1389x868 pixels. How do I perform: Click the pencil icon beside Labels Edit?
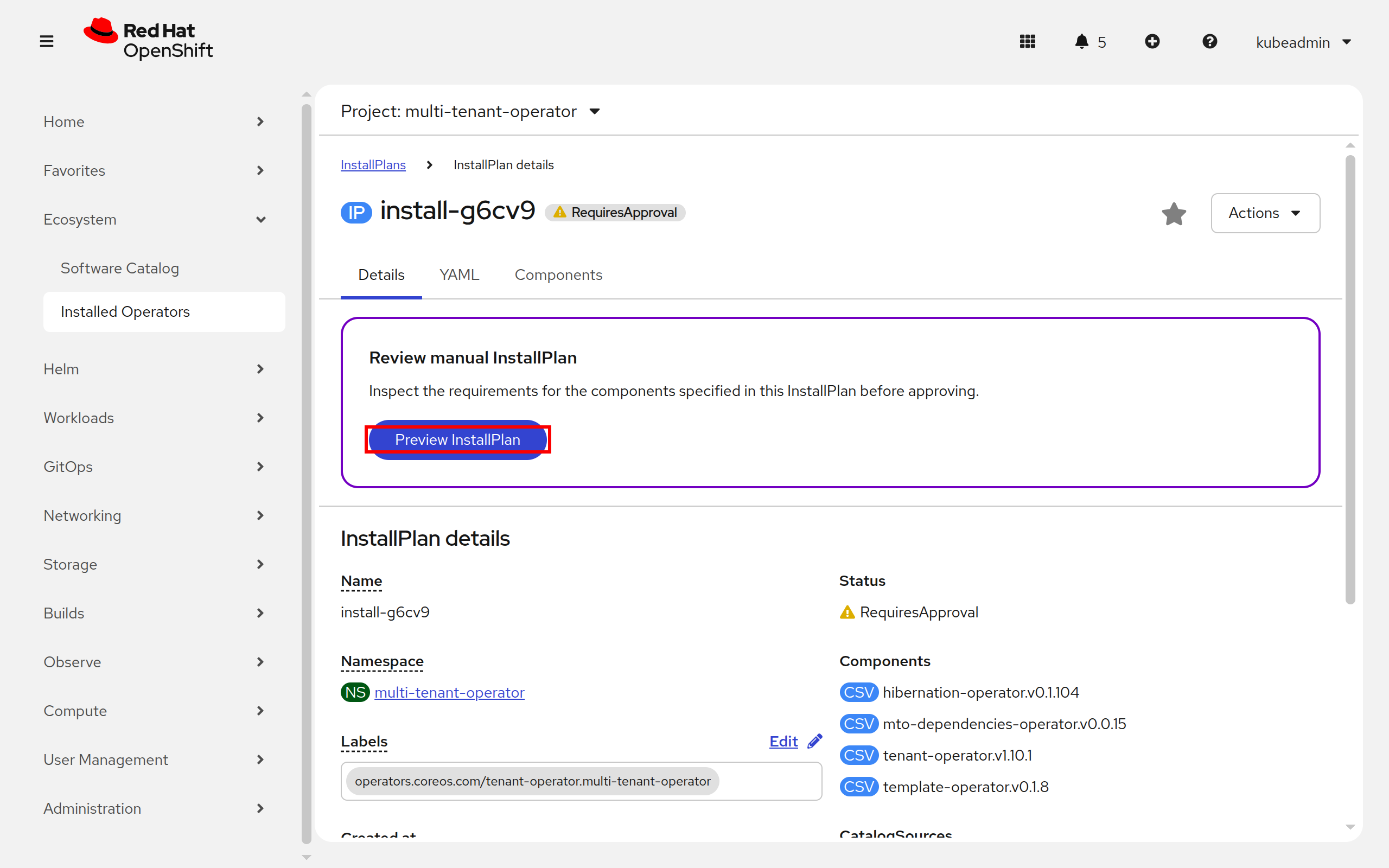click(x=814, y=741)
